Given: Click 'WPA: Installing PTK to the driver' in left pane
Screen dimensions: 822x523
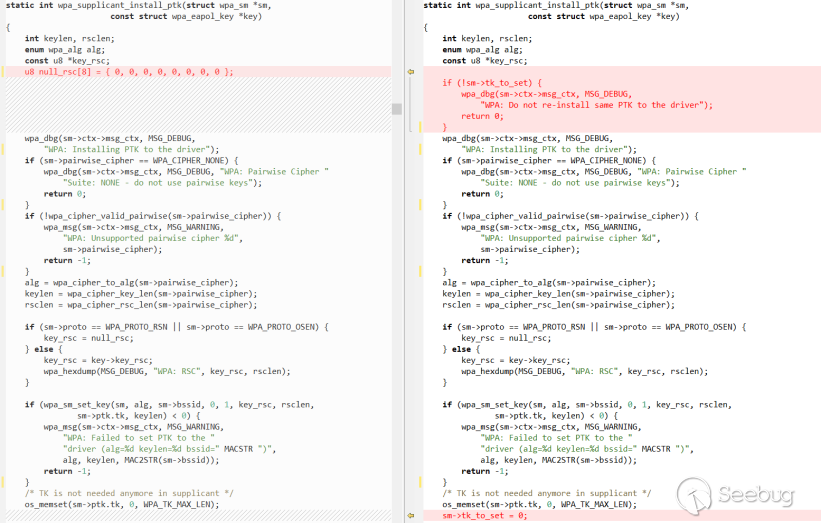Looking at the screenshot, I should [129, 149].
